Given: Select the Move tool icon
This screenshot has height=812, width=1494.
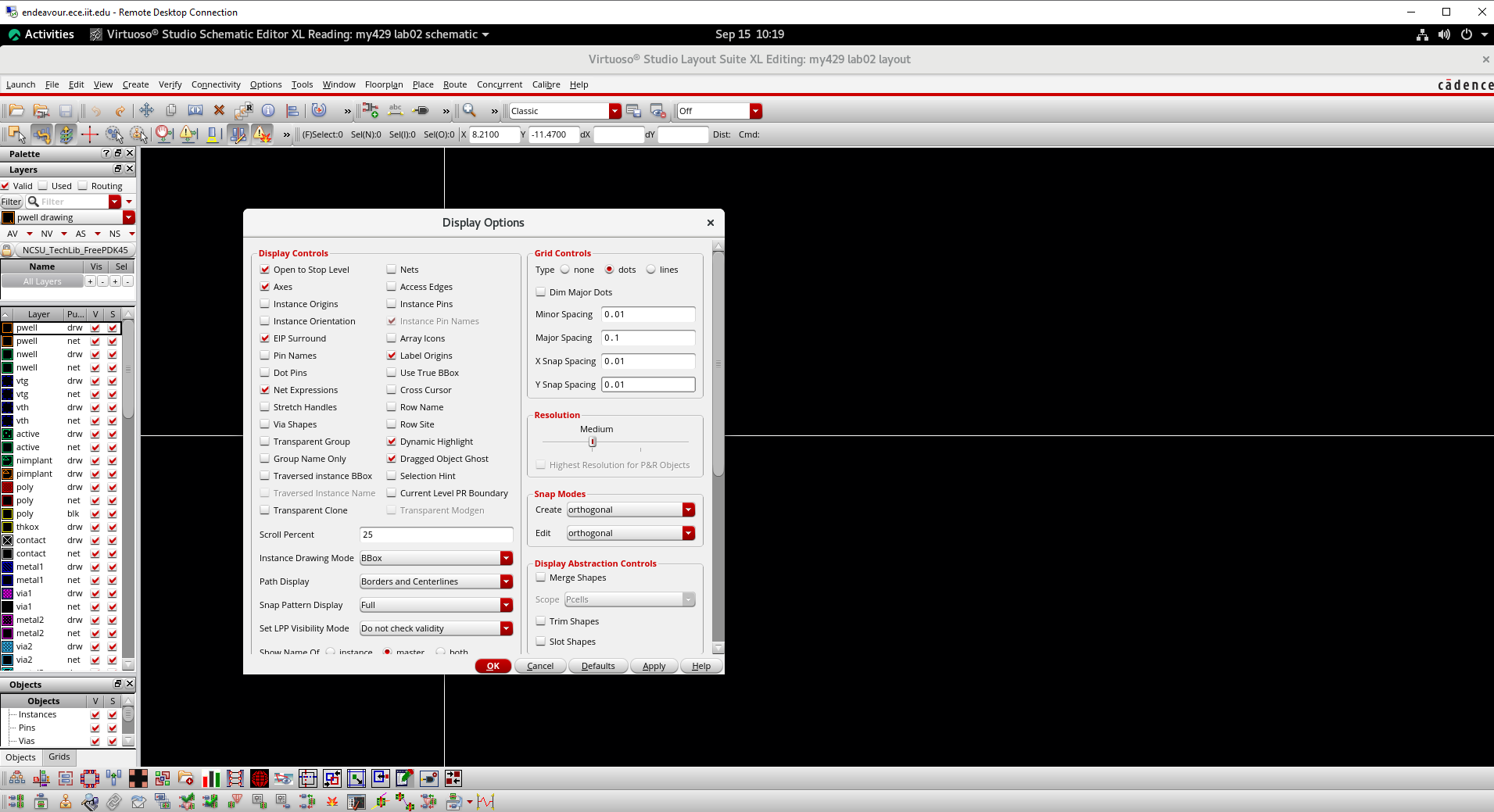Looking at the screenshot, I should point(147,111).
